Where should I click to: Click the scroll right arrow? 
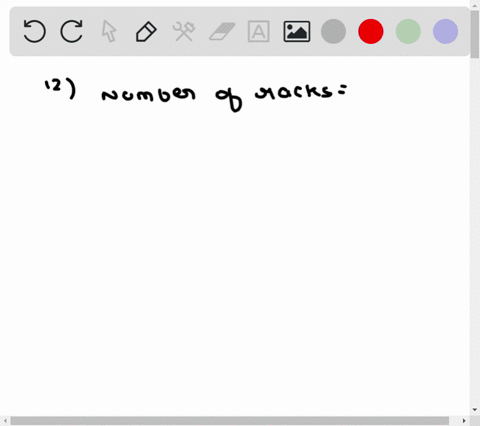point(464,421)
